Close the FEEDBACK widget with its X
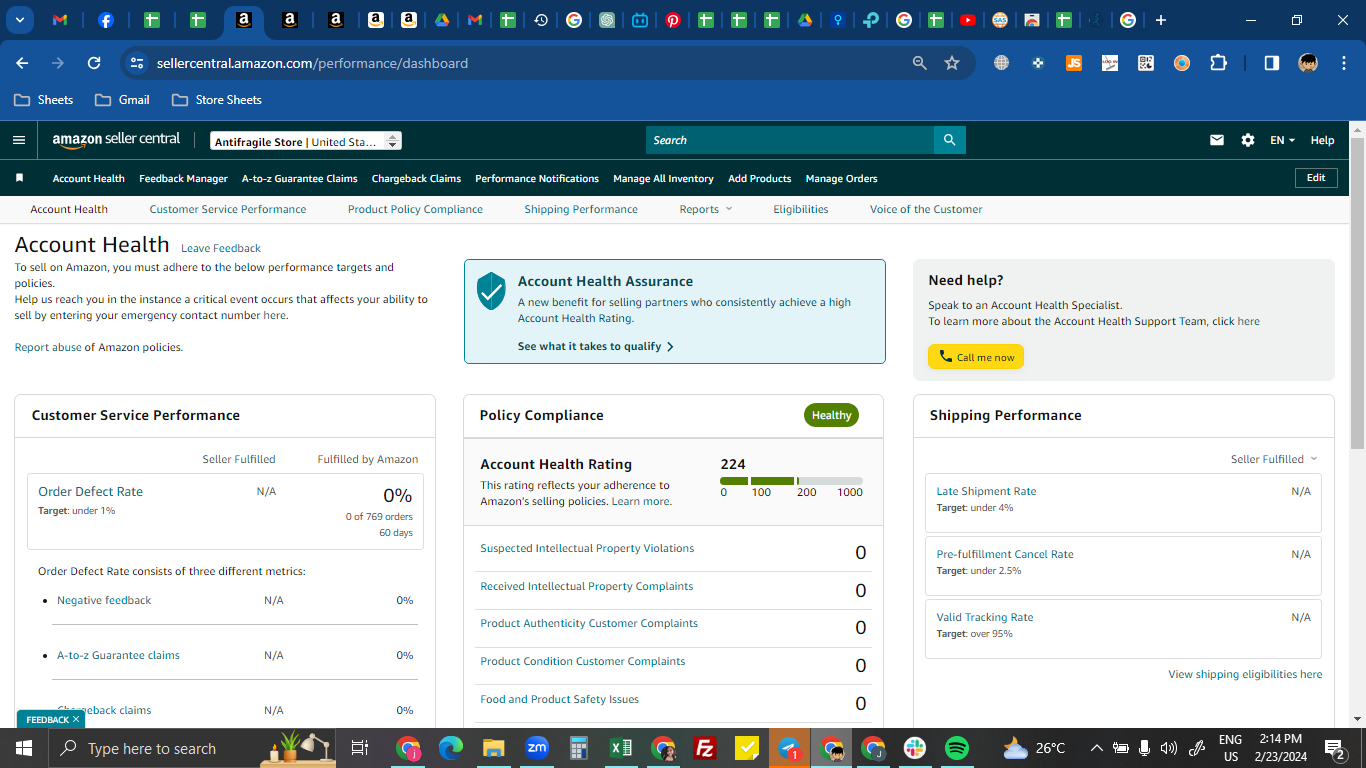Image resolution: width=1366 pixels, height=768 pixels. 76,719
